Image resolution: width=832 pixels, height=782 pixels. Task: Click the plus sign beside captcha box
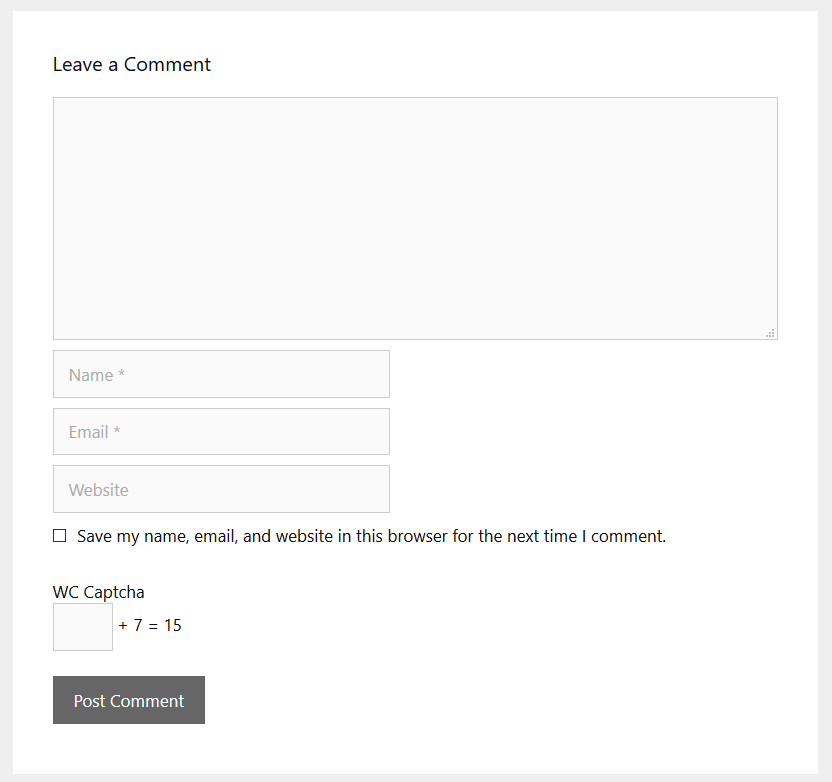coord(123,626)
